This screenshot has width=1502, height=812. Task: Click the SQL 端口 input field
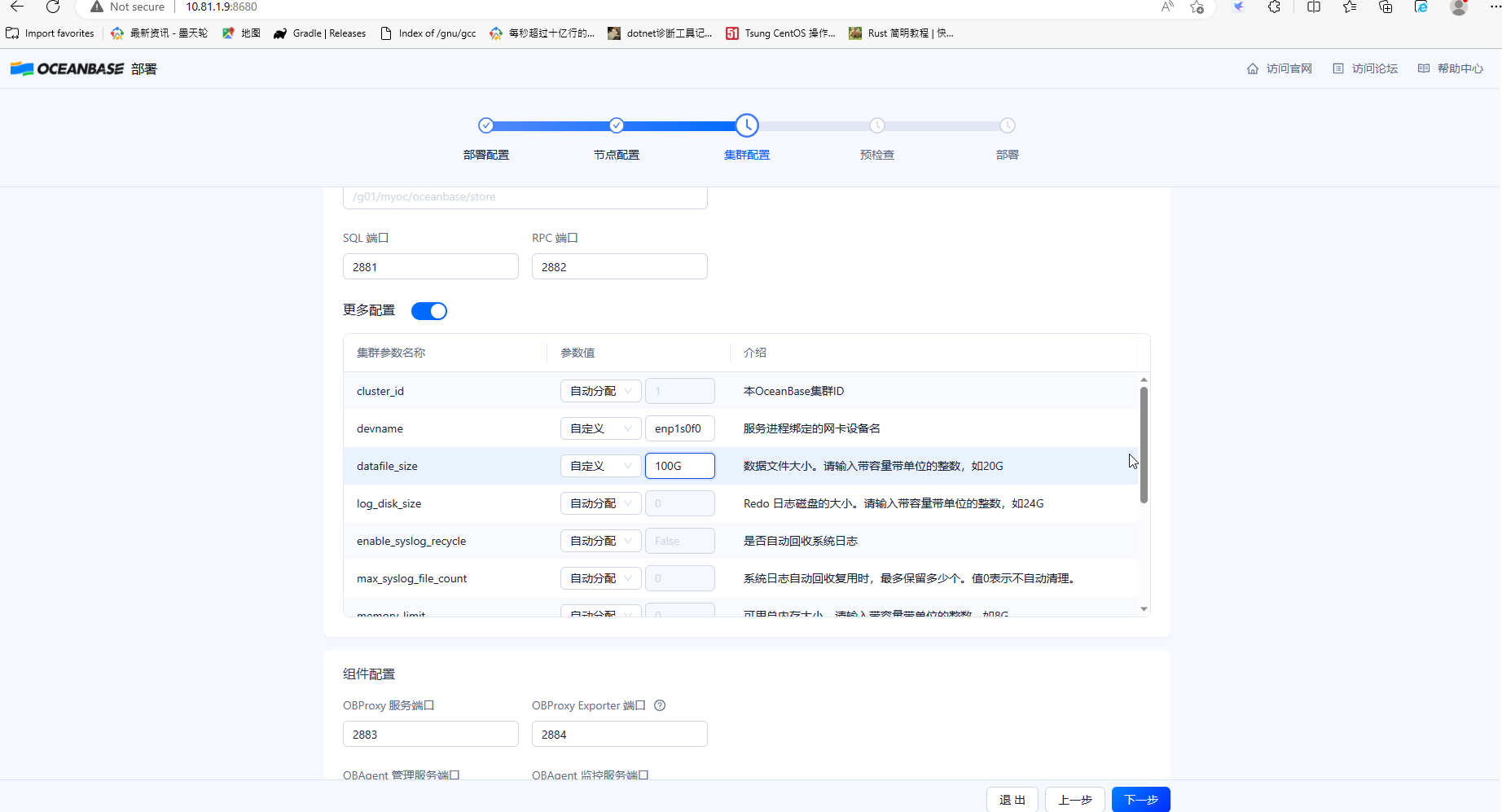tap(431, 266)
